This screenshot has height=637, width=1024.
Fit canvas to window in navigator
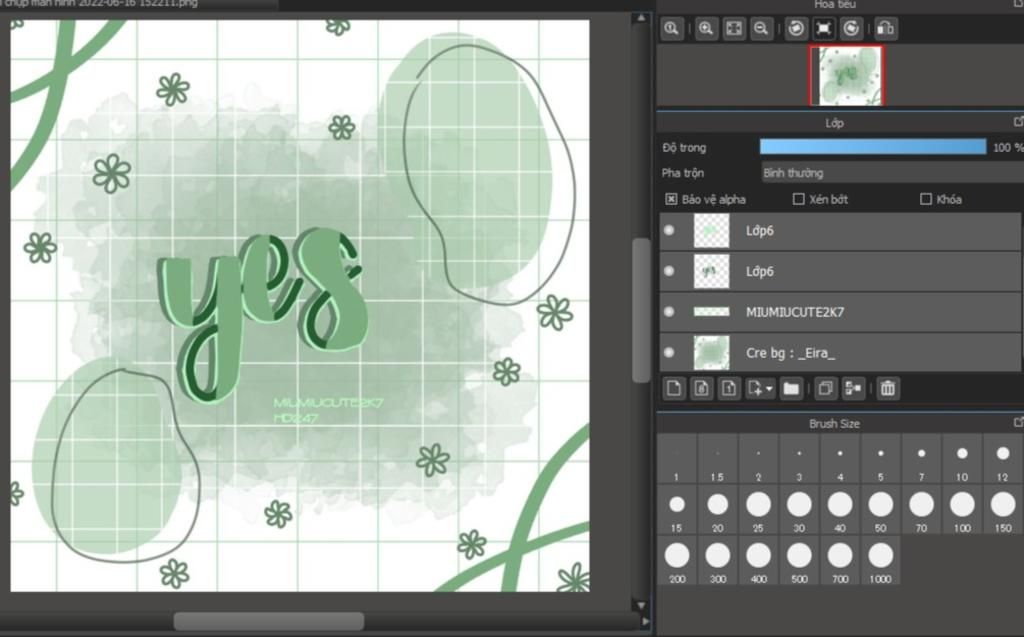coord(733,29)
